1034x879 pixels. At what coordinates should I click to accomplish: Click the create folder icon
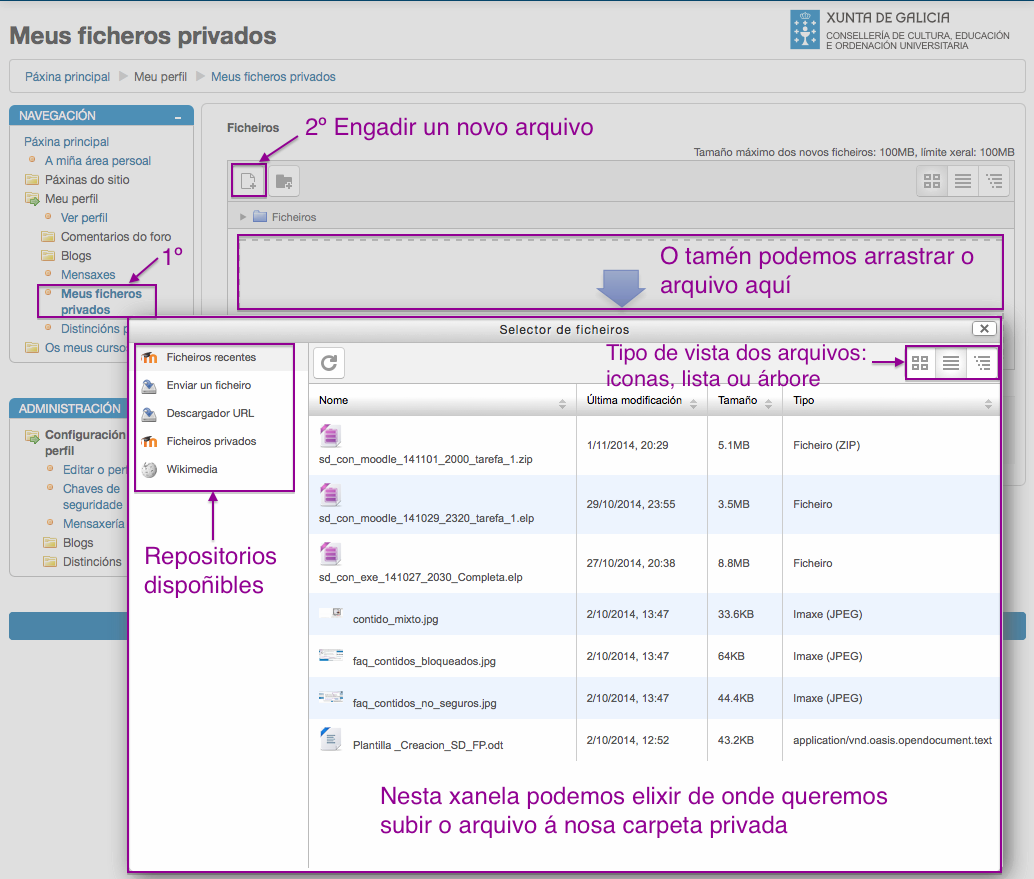[x=283, y=181]
